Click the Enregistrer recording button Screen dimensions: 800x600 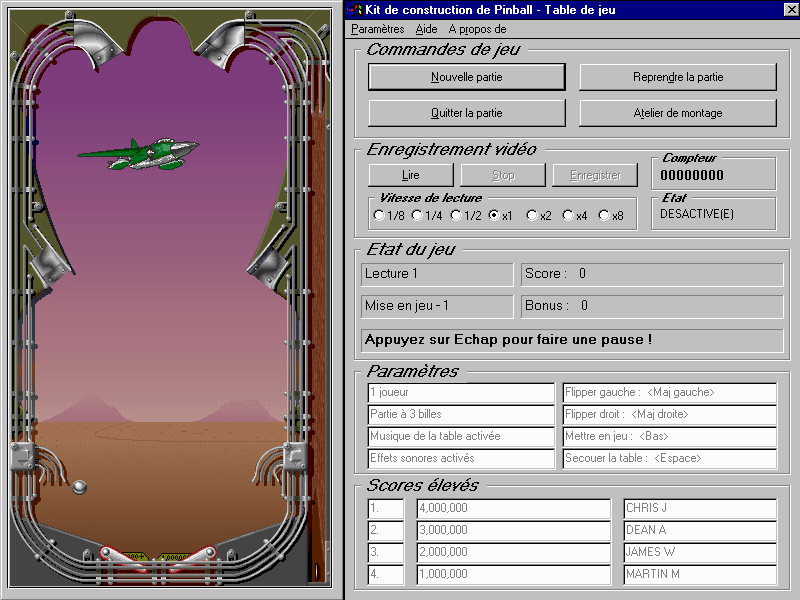pyautogui.click(x=595, y=175)
